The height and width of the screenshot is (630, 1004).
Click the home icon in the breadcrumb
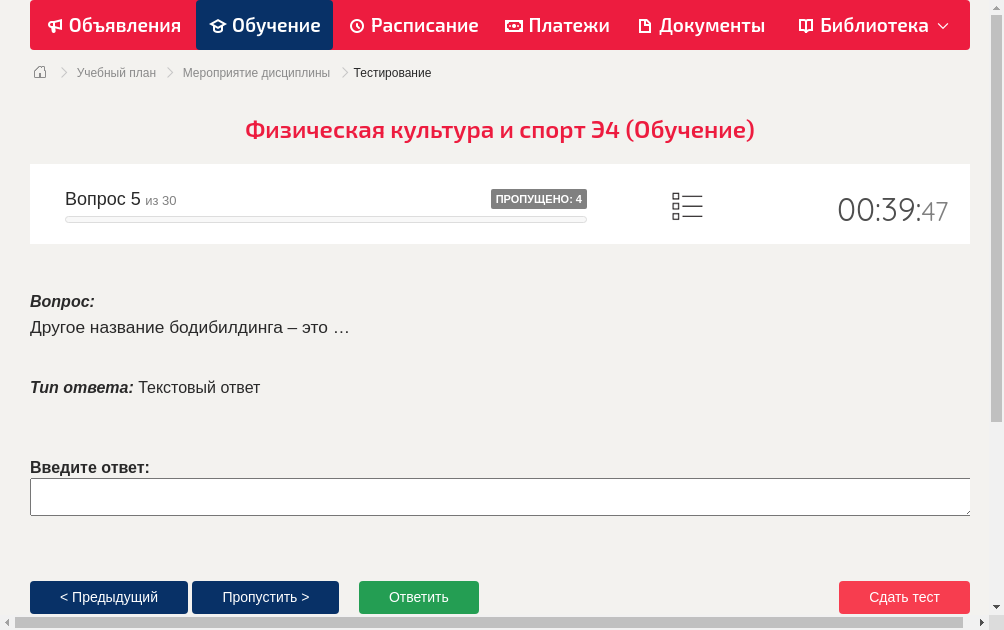click(x=39, y=72)
